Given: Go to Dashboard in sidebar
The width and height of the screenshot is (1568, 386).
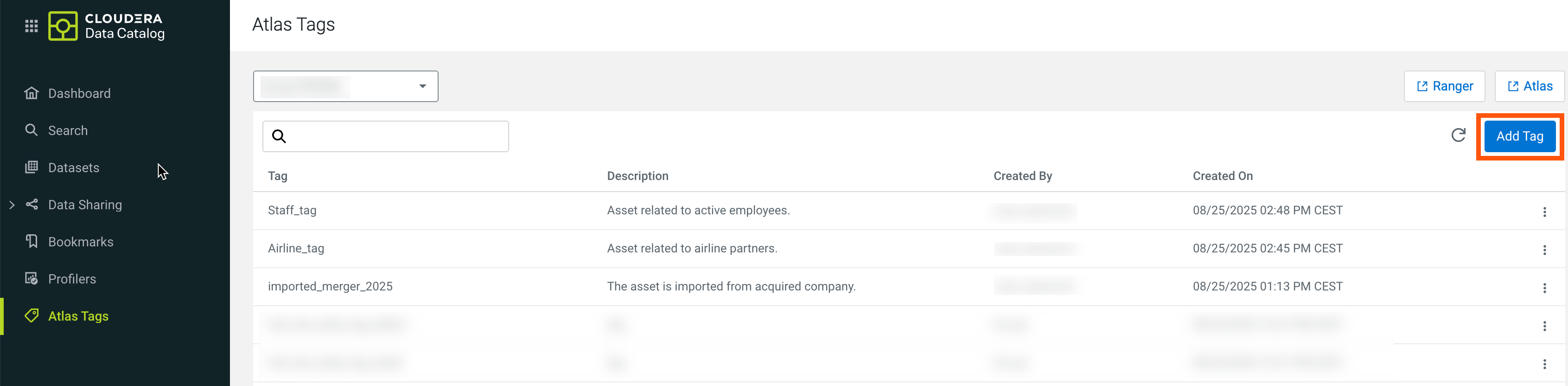Looking at the screenshot, I should click(79, 94).
